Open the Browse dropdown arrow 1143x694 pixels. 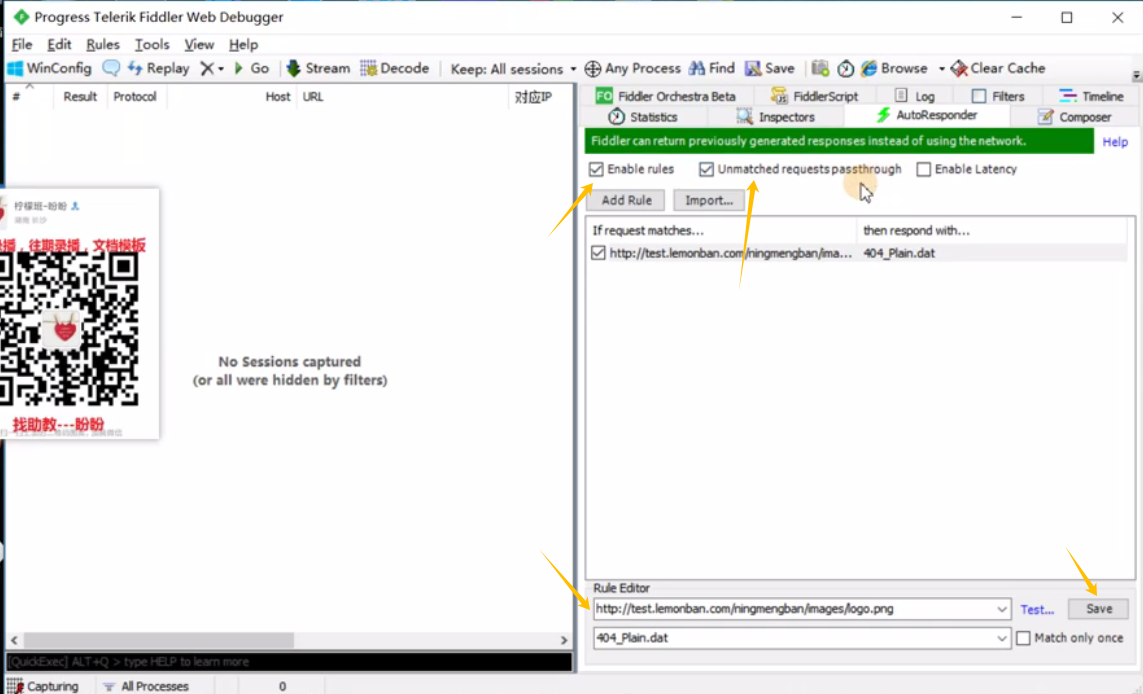tap(941, 69)
